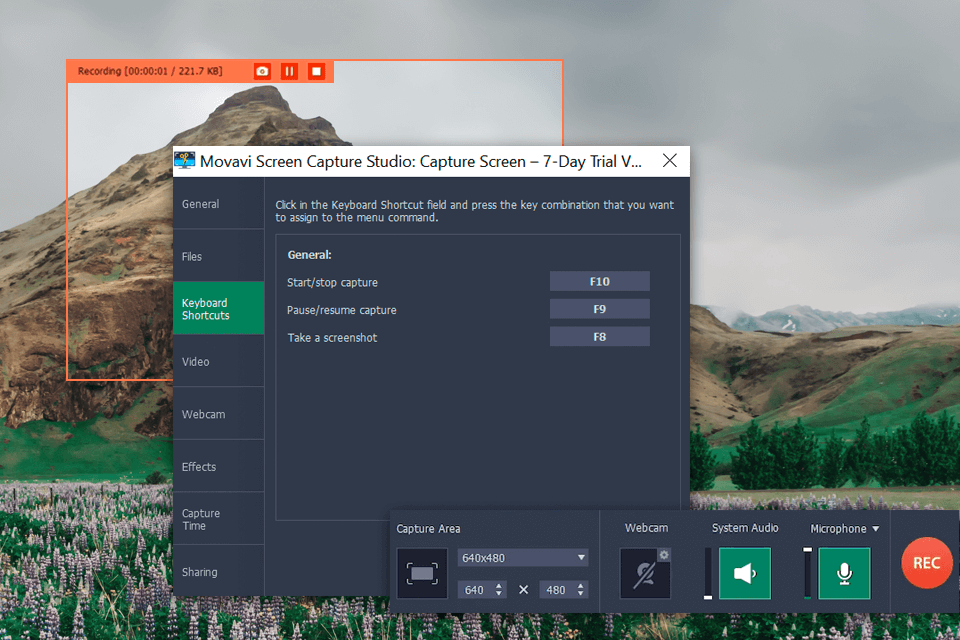
Task: Increase capture height with up arrow
Action: tap(580, 585)
